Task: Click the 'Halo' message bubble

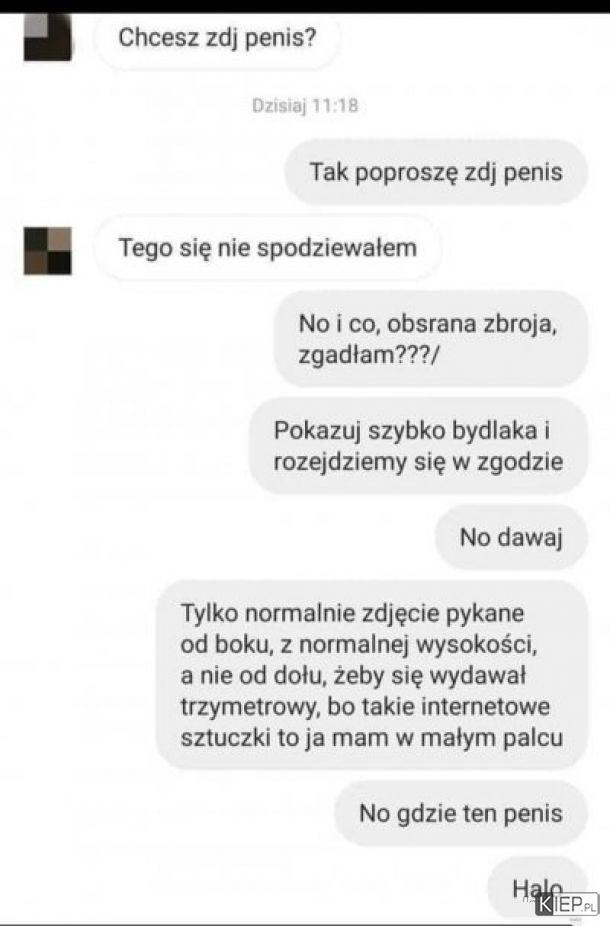Action: [537, 888]
